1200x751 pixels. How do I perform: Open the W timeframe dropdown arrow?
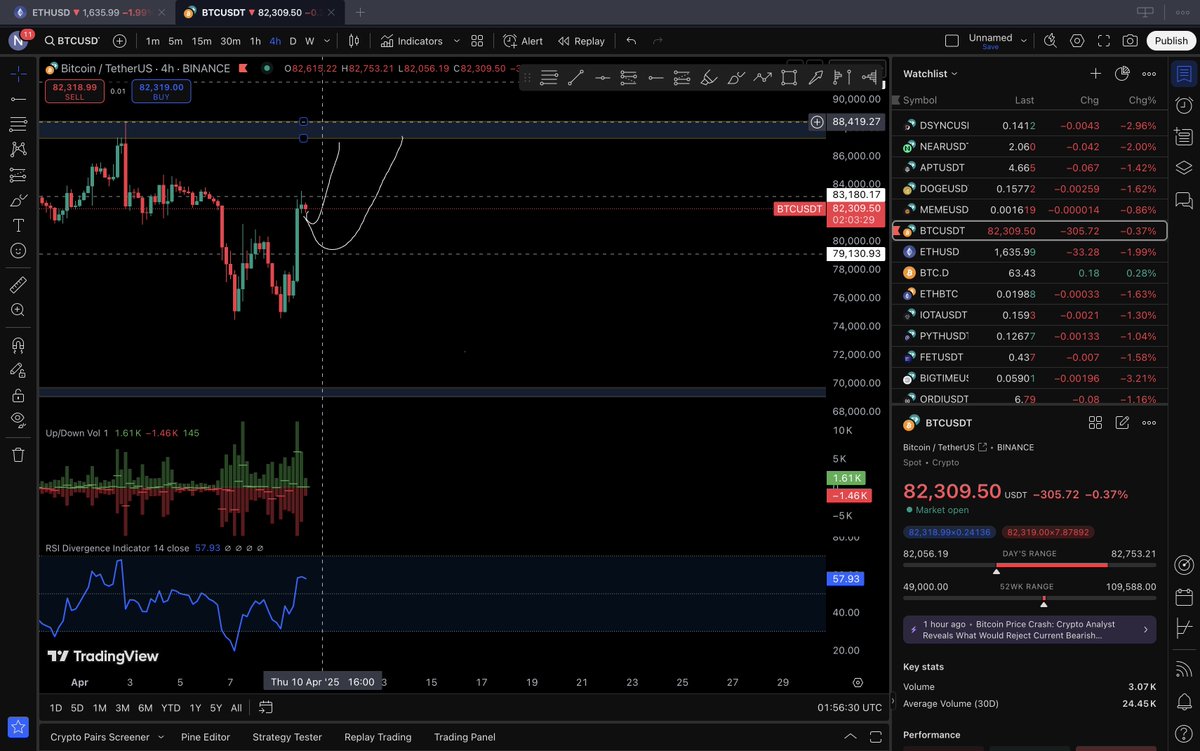pyautogui.click(x=327, y=41)
